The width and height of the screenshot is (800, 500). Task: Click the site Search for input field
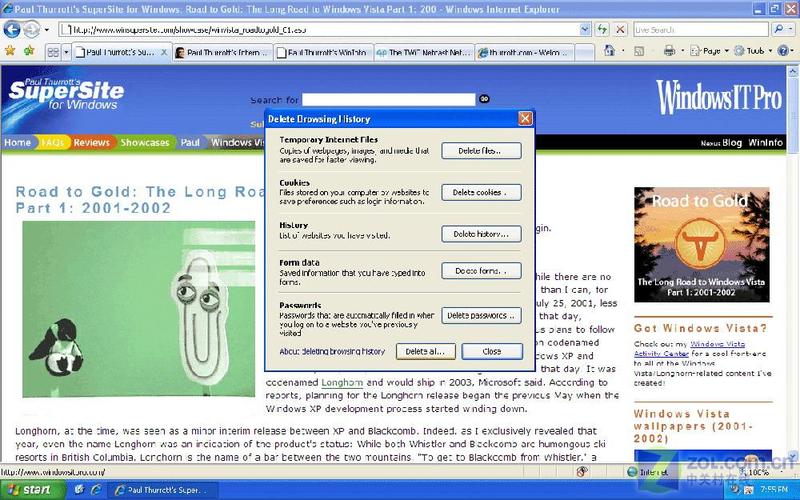pos(388,99)
